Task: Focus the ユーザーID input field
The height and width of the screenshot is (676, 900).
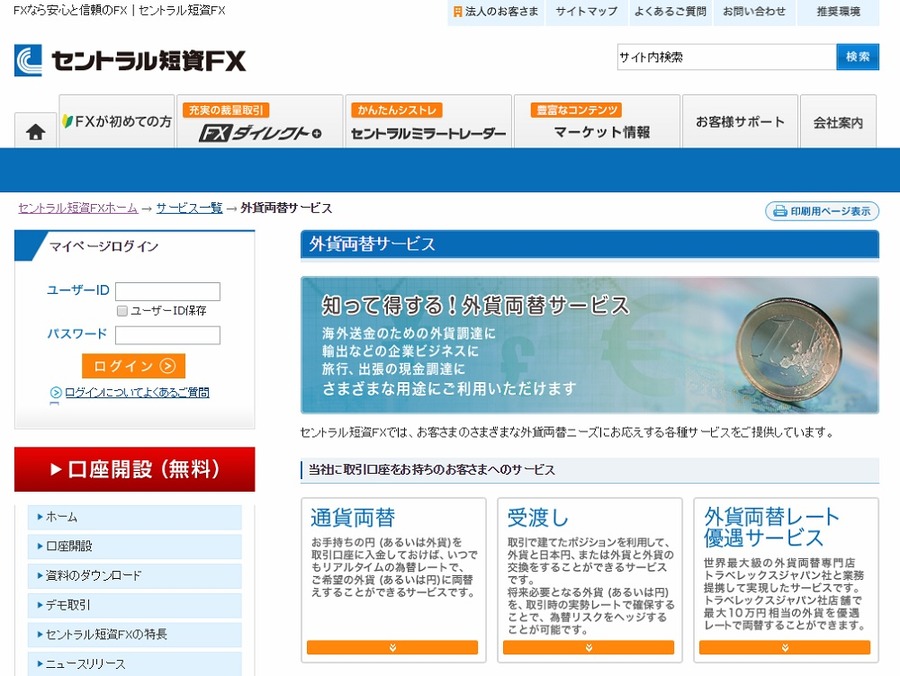Action: tap(168, 292)
